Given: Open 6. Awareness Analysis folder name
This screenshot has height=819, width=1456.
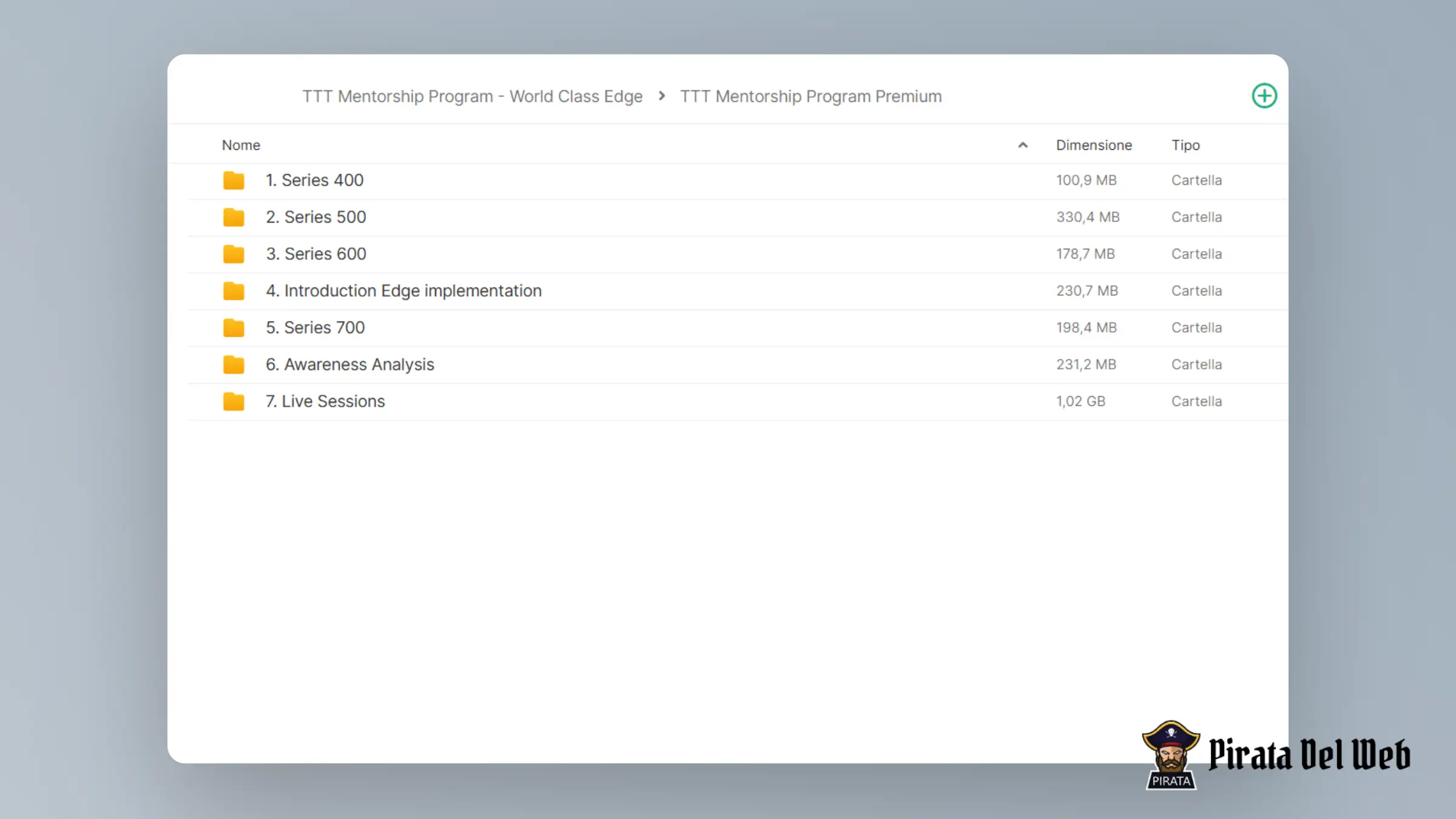Looking at the screenshot, I should click(x=350, y=365).
